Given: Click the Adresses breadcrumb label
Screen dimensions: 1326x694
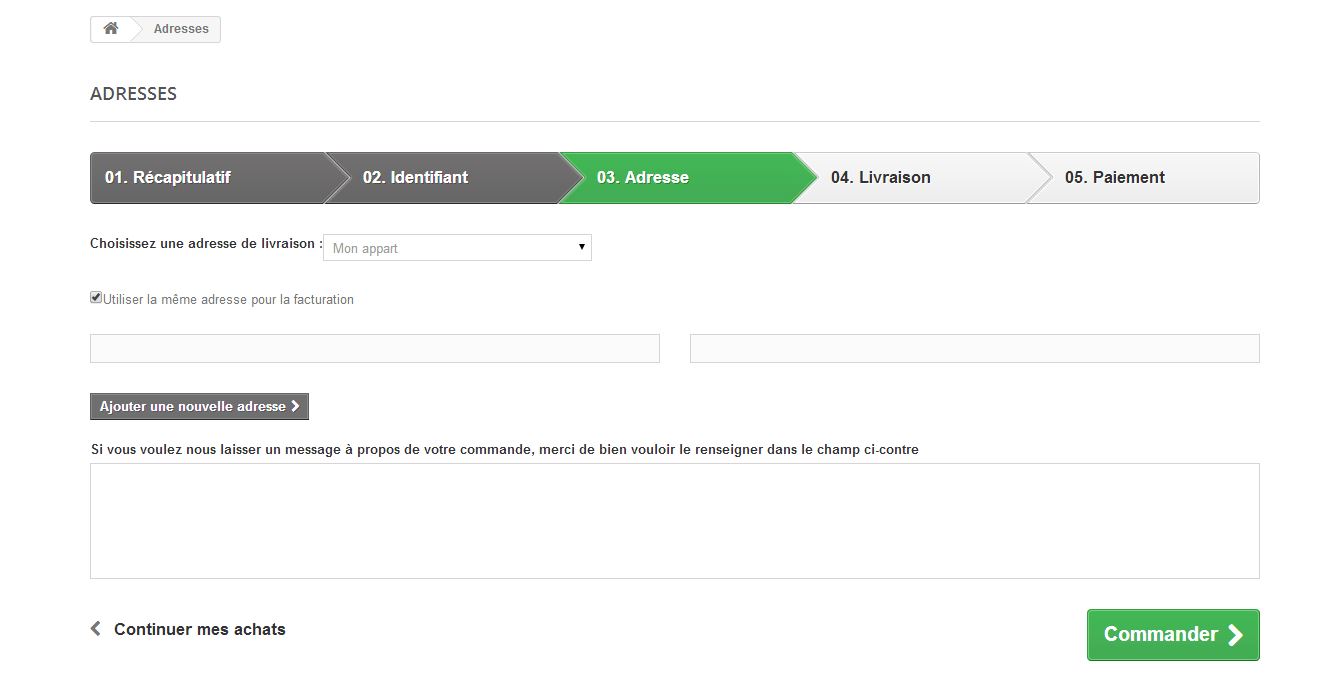Looking at the screenshot, I should click(x=181, y=29).
